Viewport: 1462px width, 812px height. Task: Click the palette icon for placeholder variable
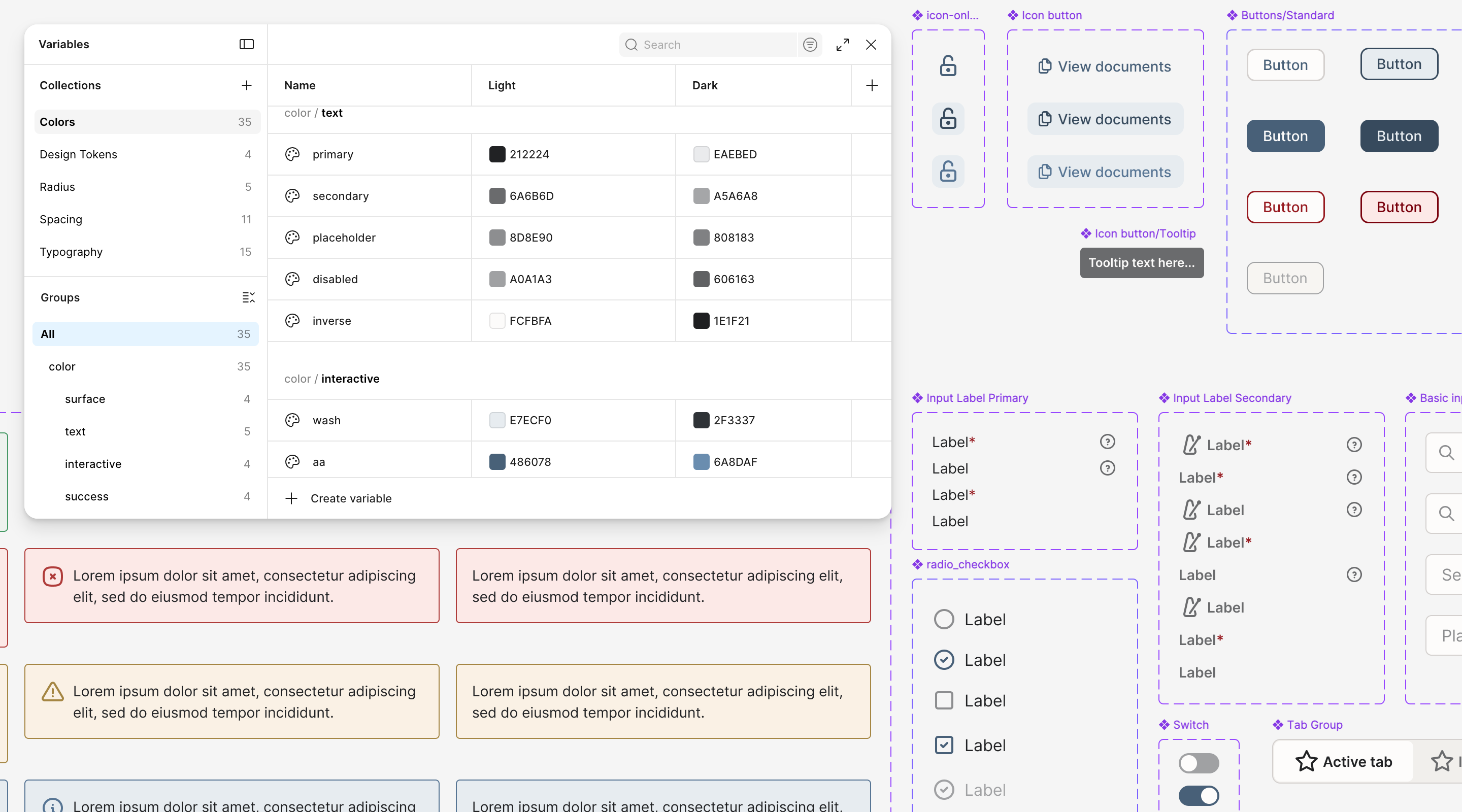[292, 237]
